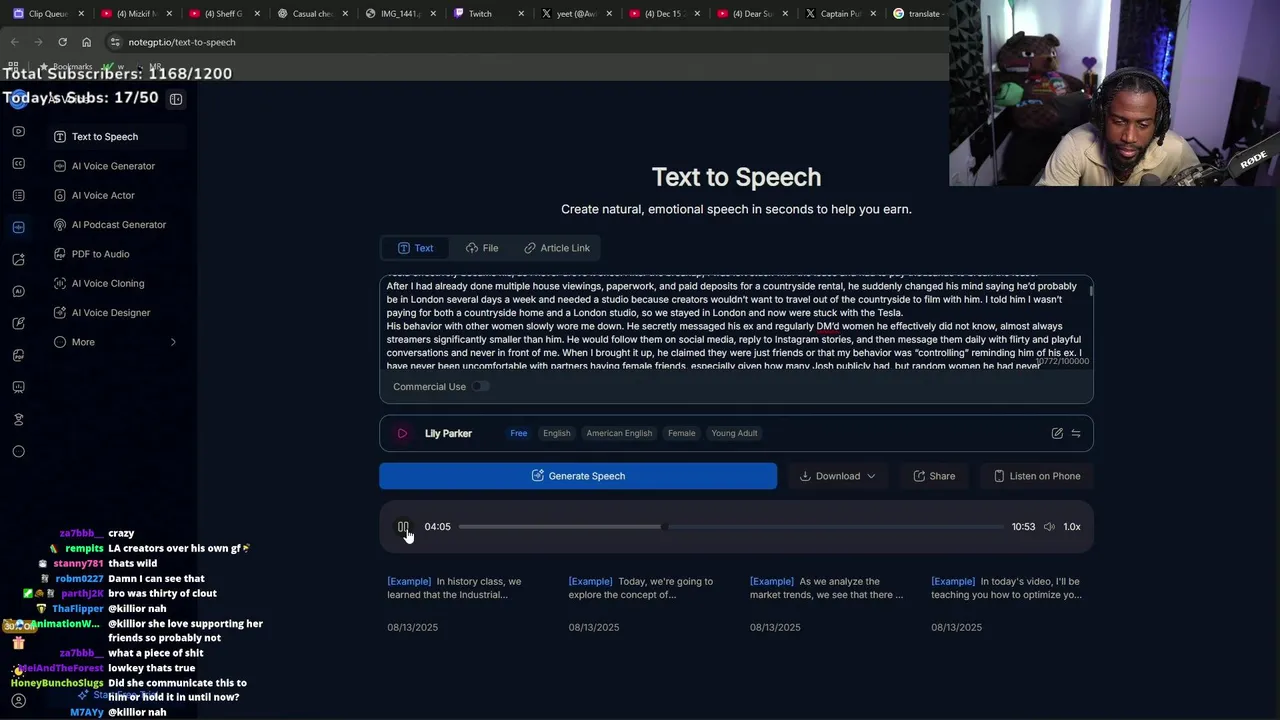
Task: Switch to the Article Link tab
Action: [557, 248]
